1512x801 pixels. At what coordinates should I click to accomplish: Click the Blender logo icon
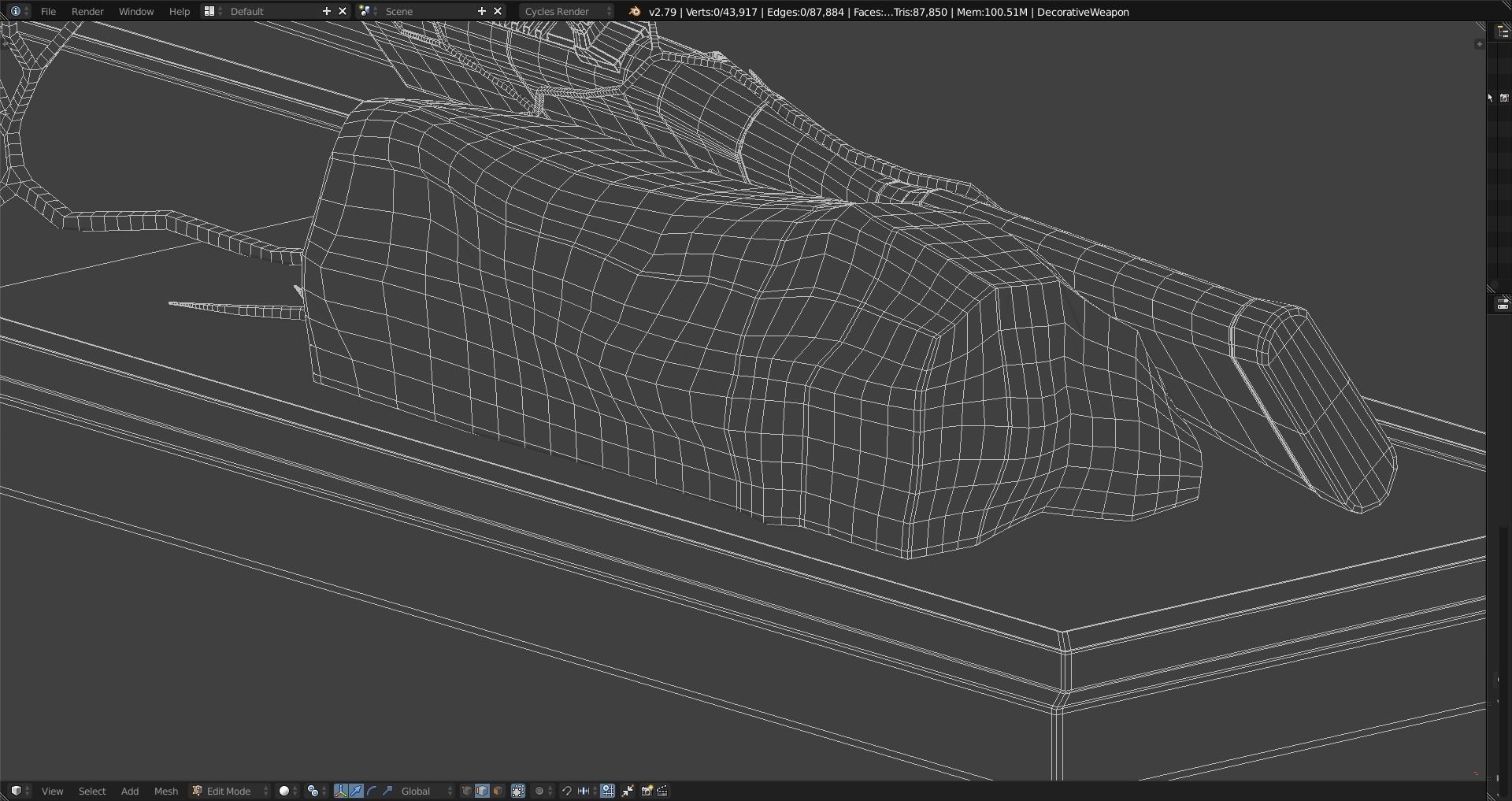point(635,11)
